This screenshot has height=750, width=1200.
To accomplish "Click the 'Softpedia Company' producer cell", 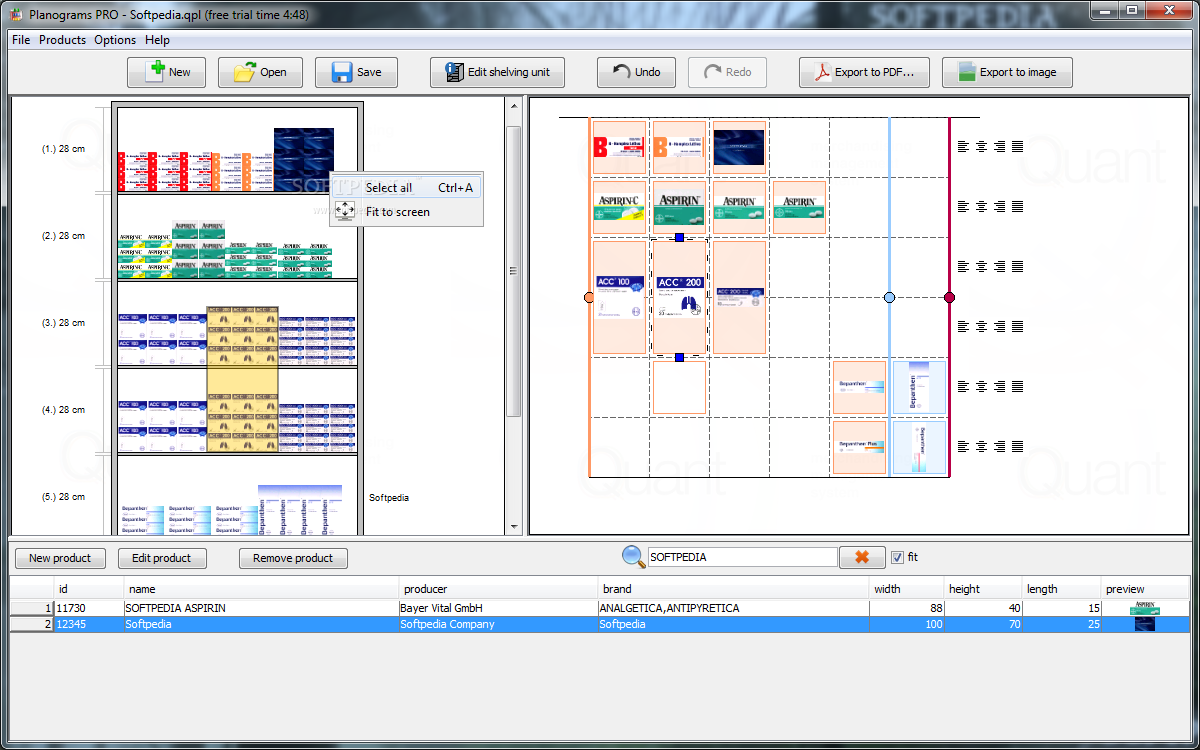I will point(498,624).
